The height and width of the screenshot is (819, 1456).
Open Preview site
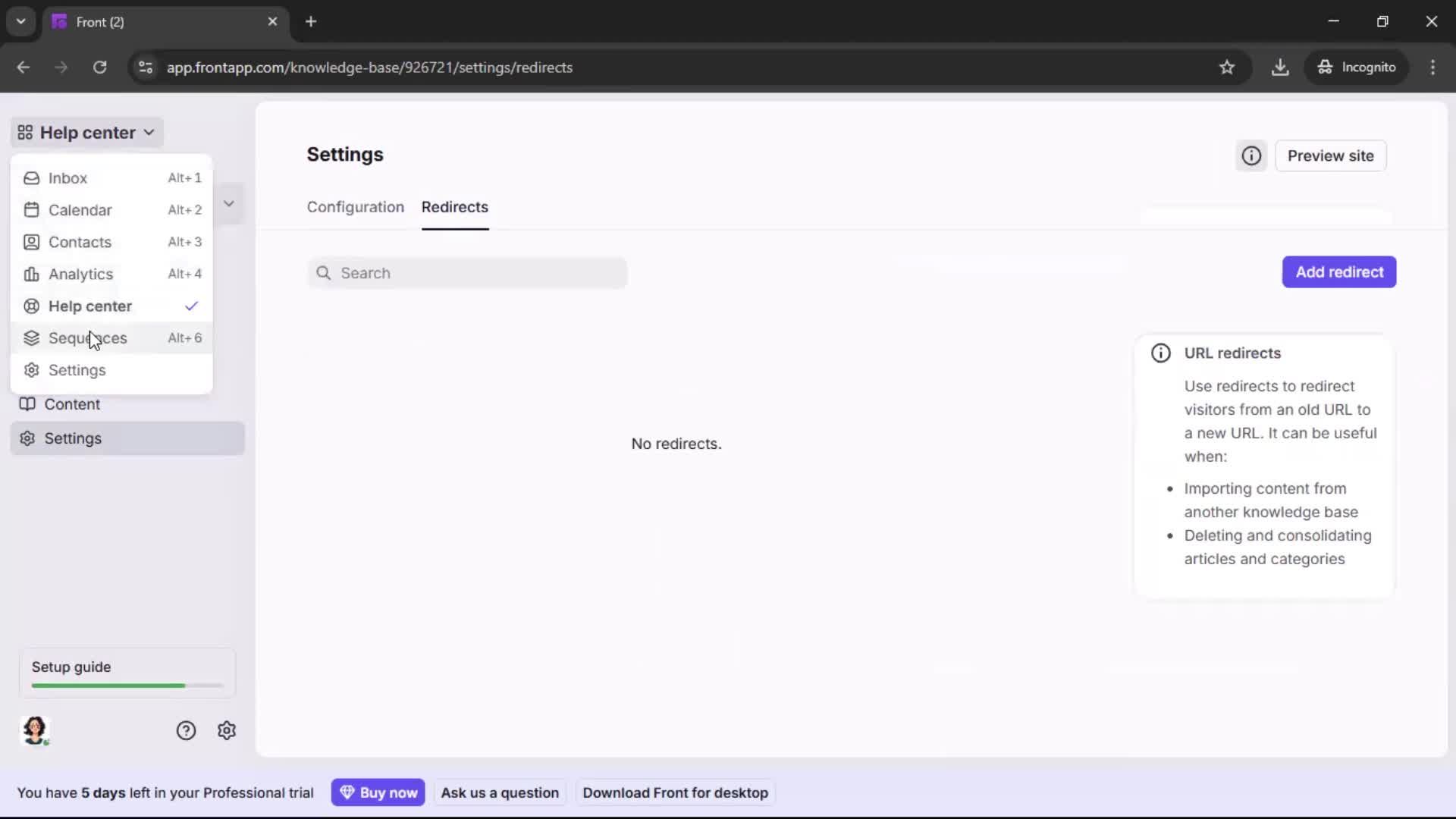[x=1332, y=155]
